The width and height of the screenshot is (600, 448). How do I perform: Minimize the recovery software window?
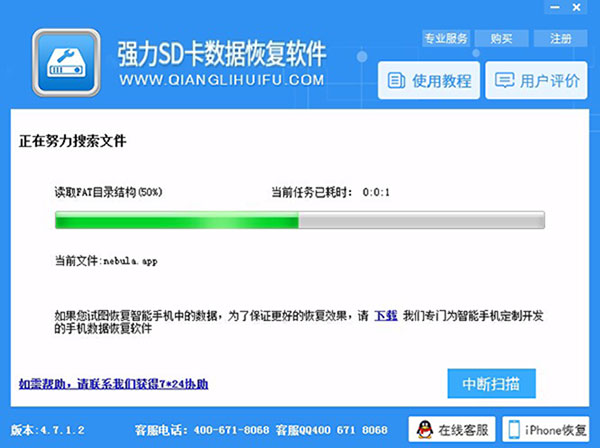pos(555,7)
